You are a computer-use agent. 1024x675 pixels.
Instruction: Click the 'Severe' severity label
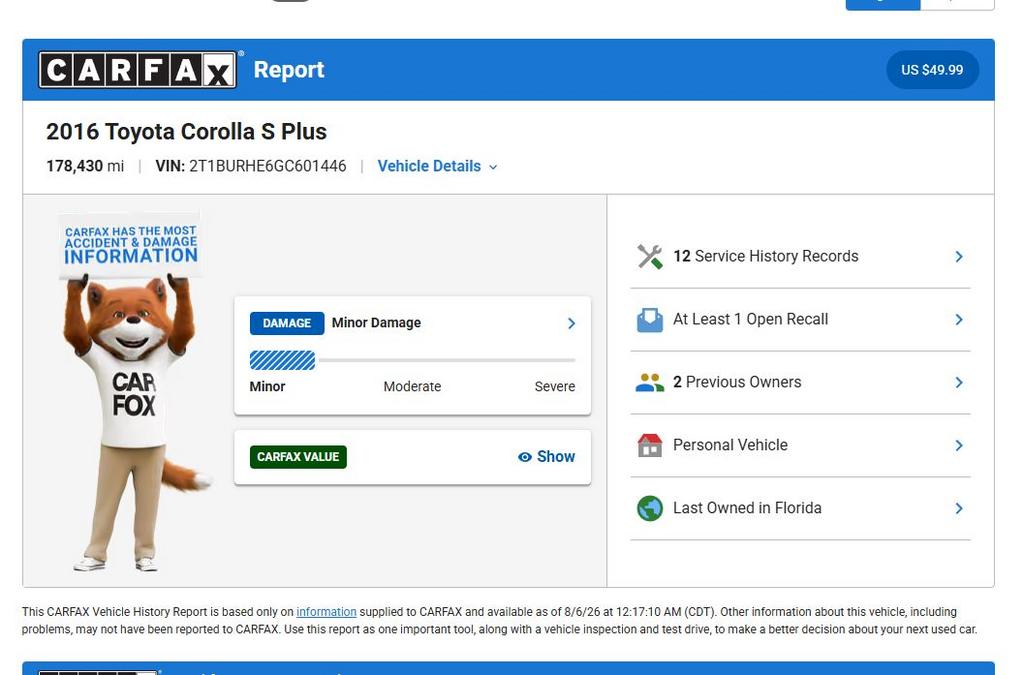tap(554, 386)
